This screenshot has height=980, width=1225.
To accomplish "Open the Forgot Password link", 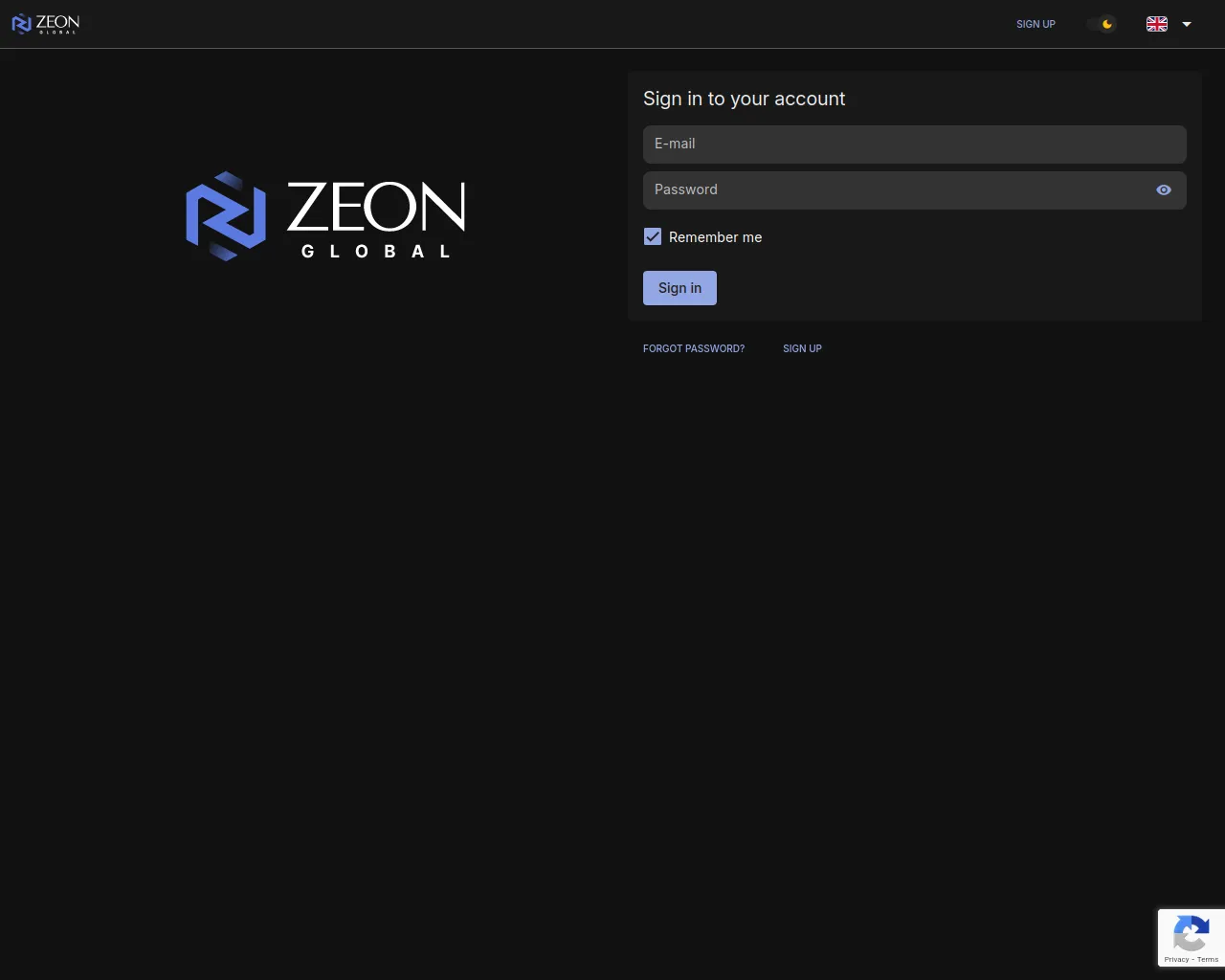I will (694, 348).
